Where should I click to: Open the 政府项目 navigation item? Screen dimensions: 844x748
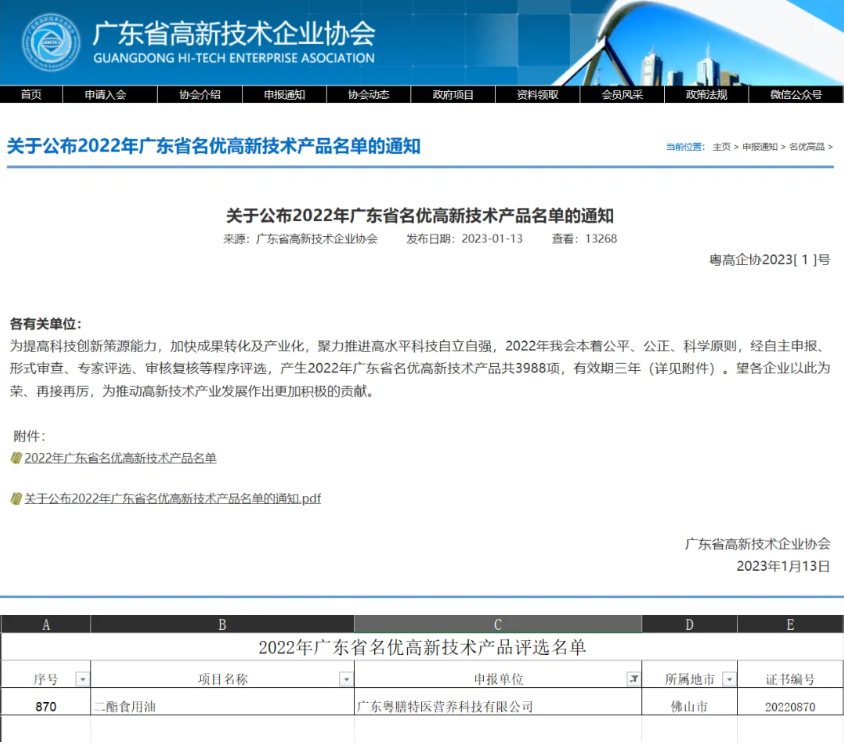[x=453, y=95]
